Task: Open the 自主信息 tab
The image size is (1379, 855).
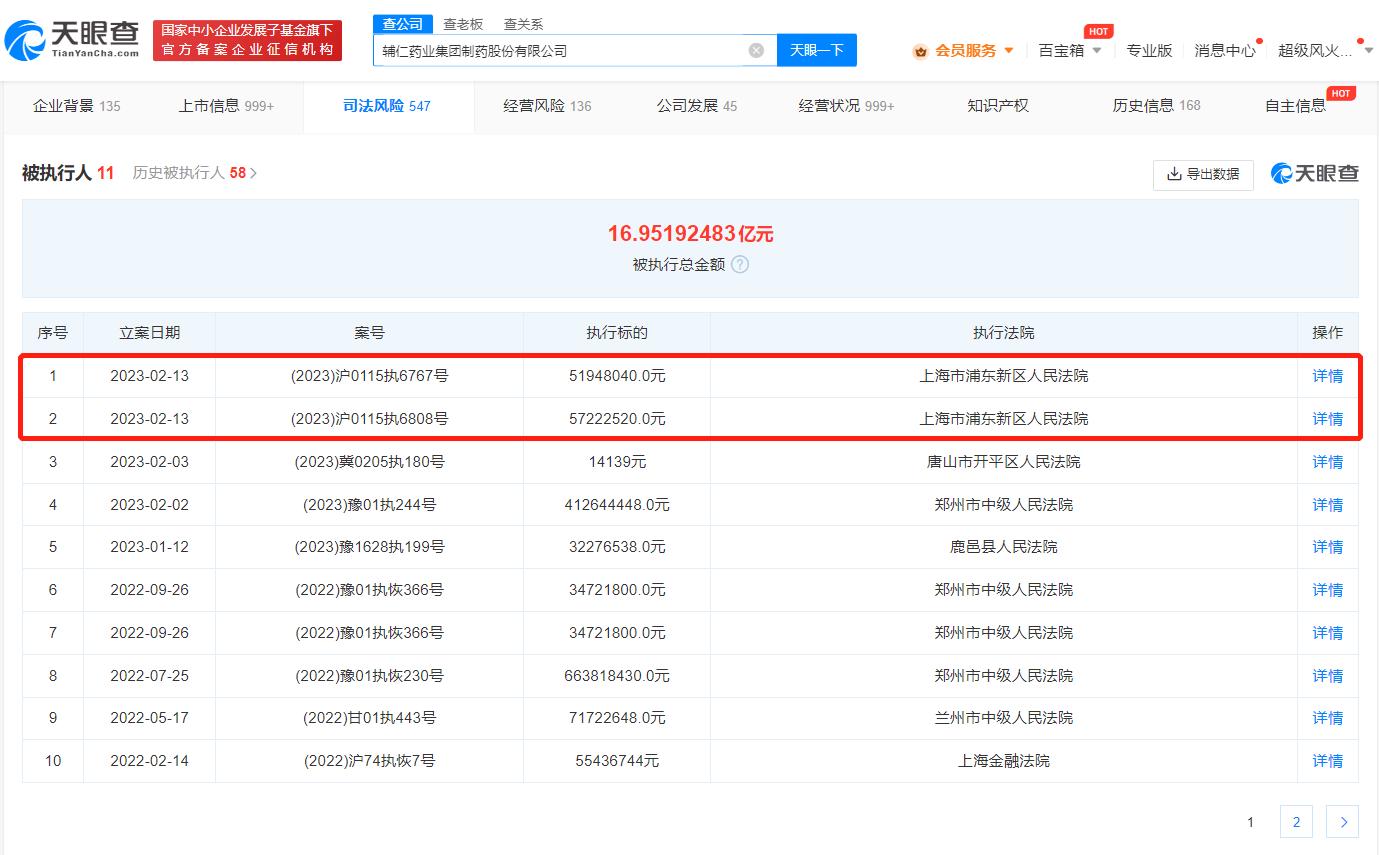Action: [x=1295, y=106]
